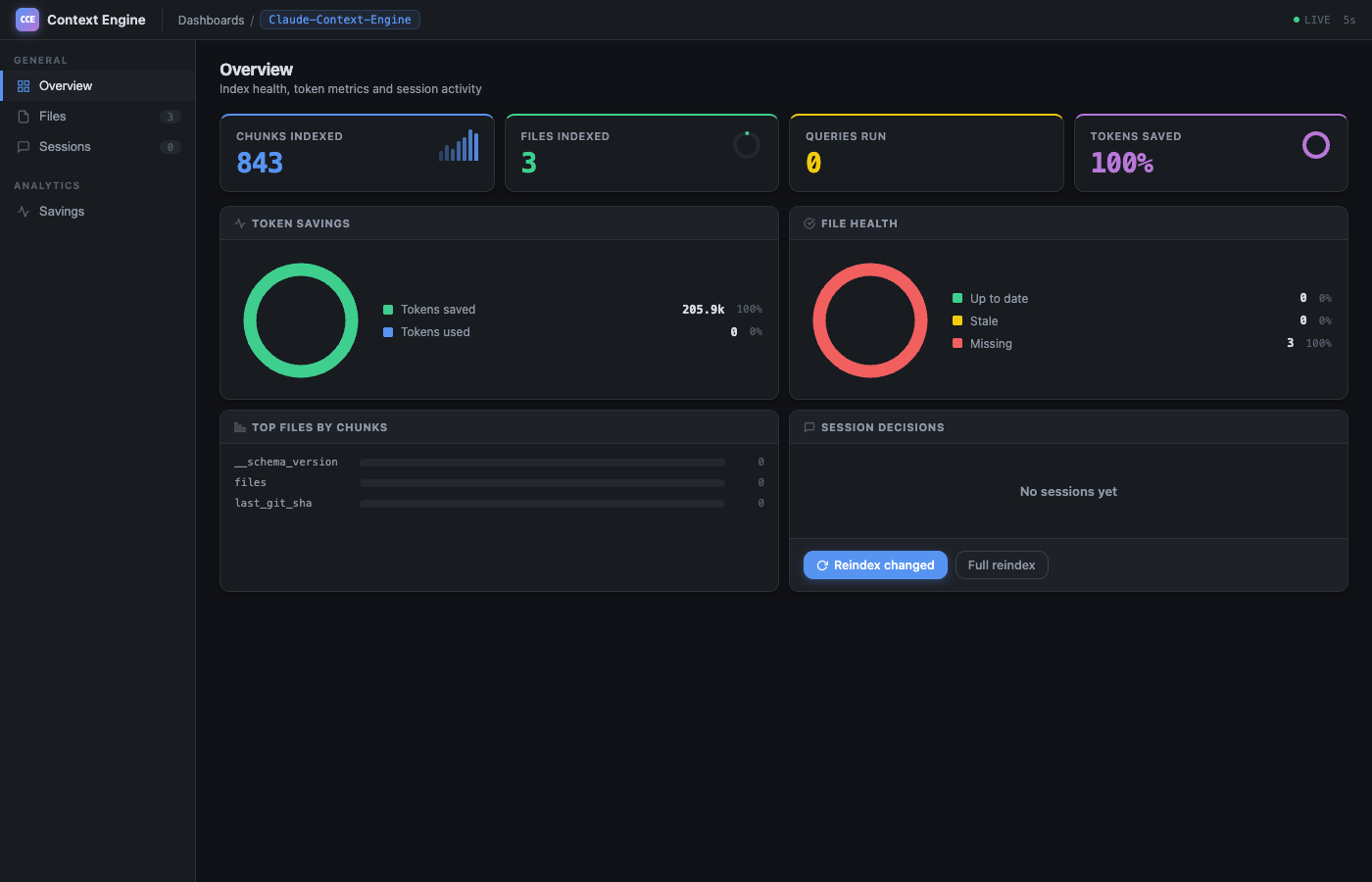Image resolution: width=1372 pixels, height=882 pixels.
Task: Click the Tokens used legend label
Action: tap(435, 332)
